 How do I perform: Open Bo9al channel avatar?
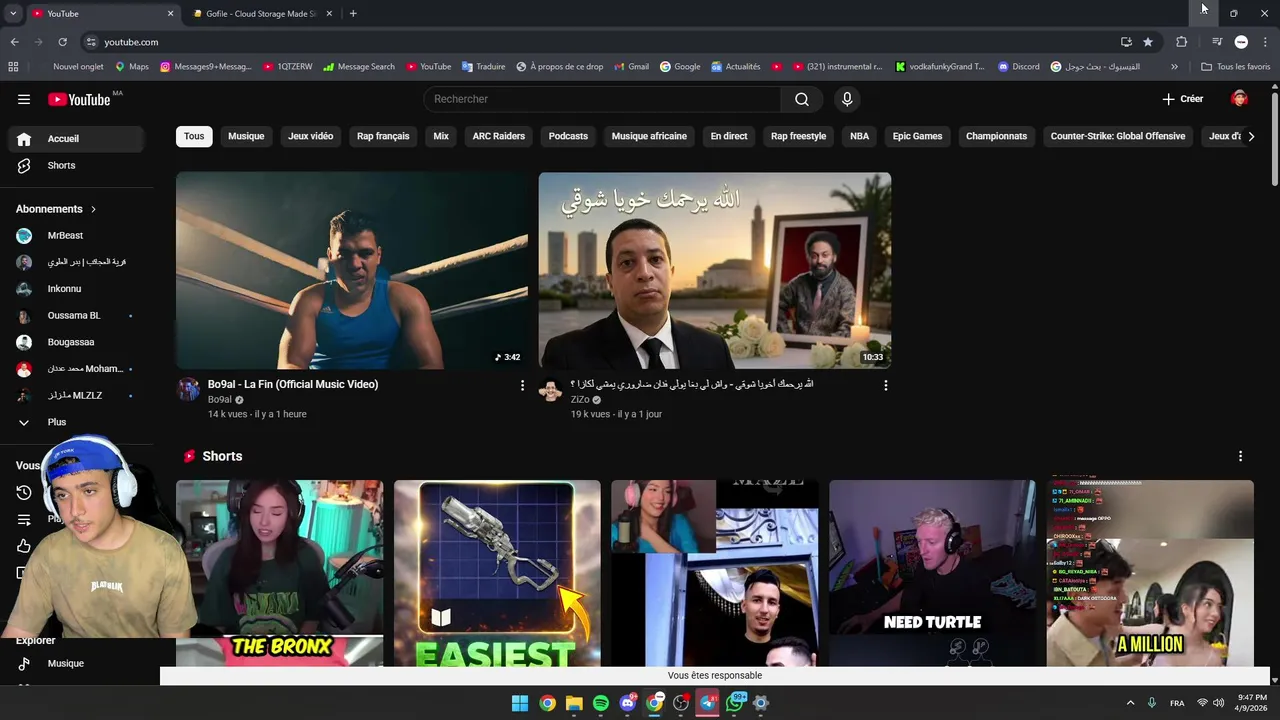coord(189,389)
